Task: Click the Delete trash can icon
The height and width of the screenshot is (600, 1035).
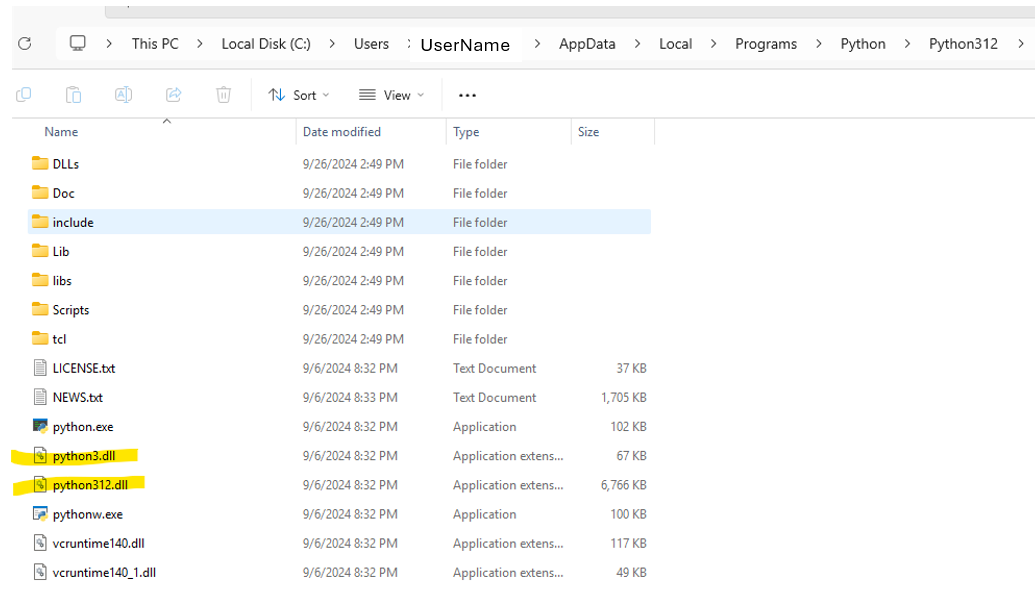Action: pos(224,95)
